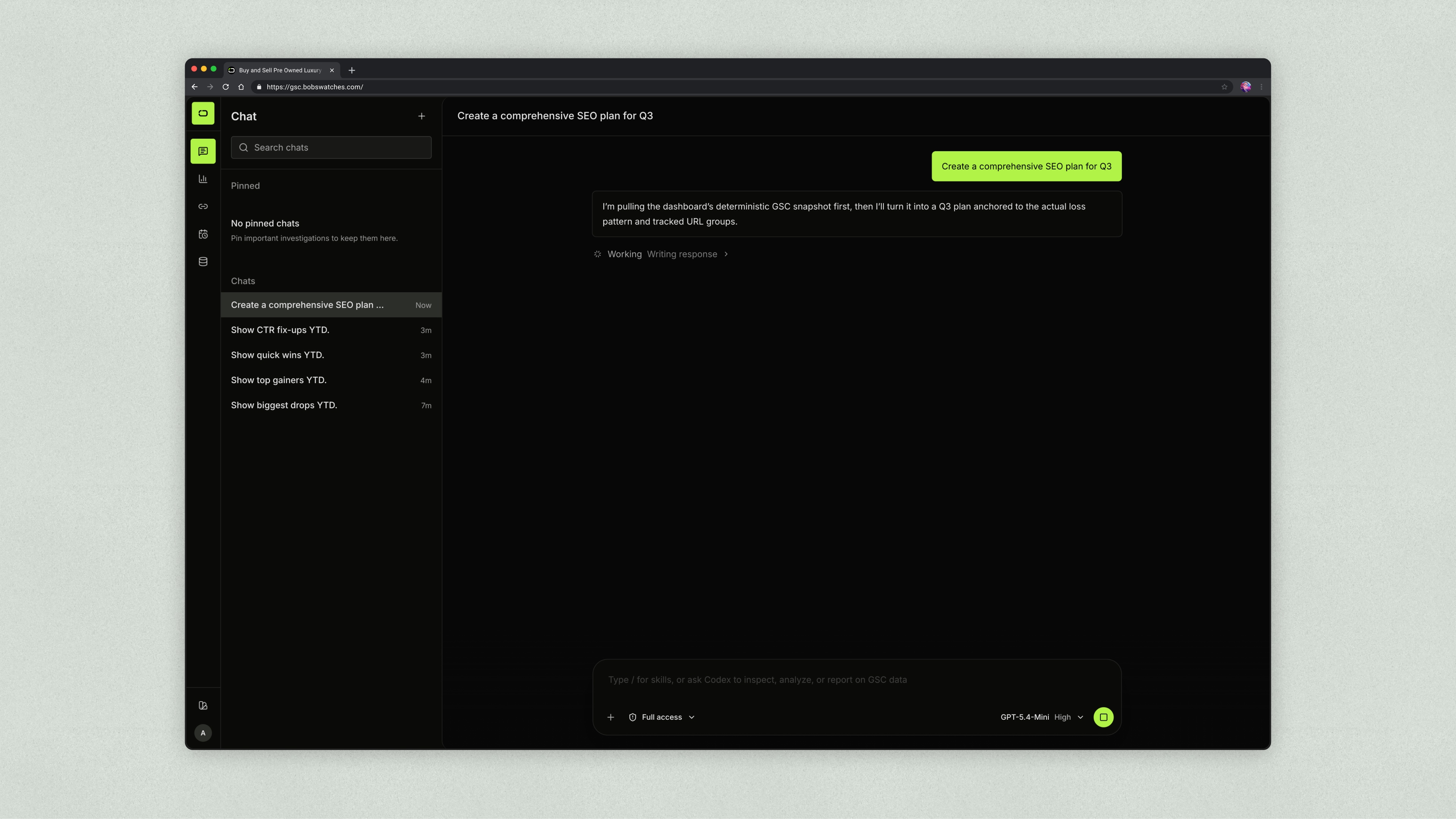The width and height of the screenshot is (1456, 819).
Task: Click the green user message bubble
Action: [x=1026, y=167]
